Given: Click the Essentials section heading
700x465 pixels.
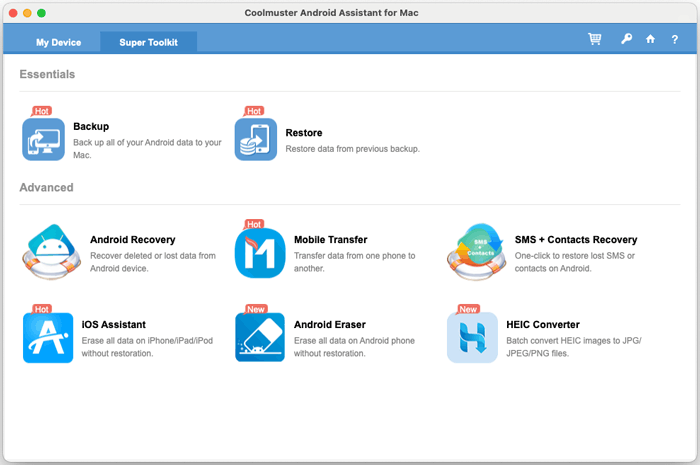Looking at the screenshot, I should point(47,74).
